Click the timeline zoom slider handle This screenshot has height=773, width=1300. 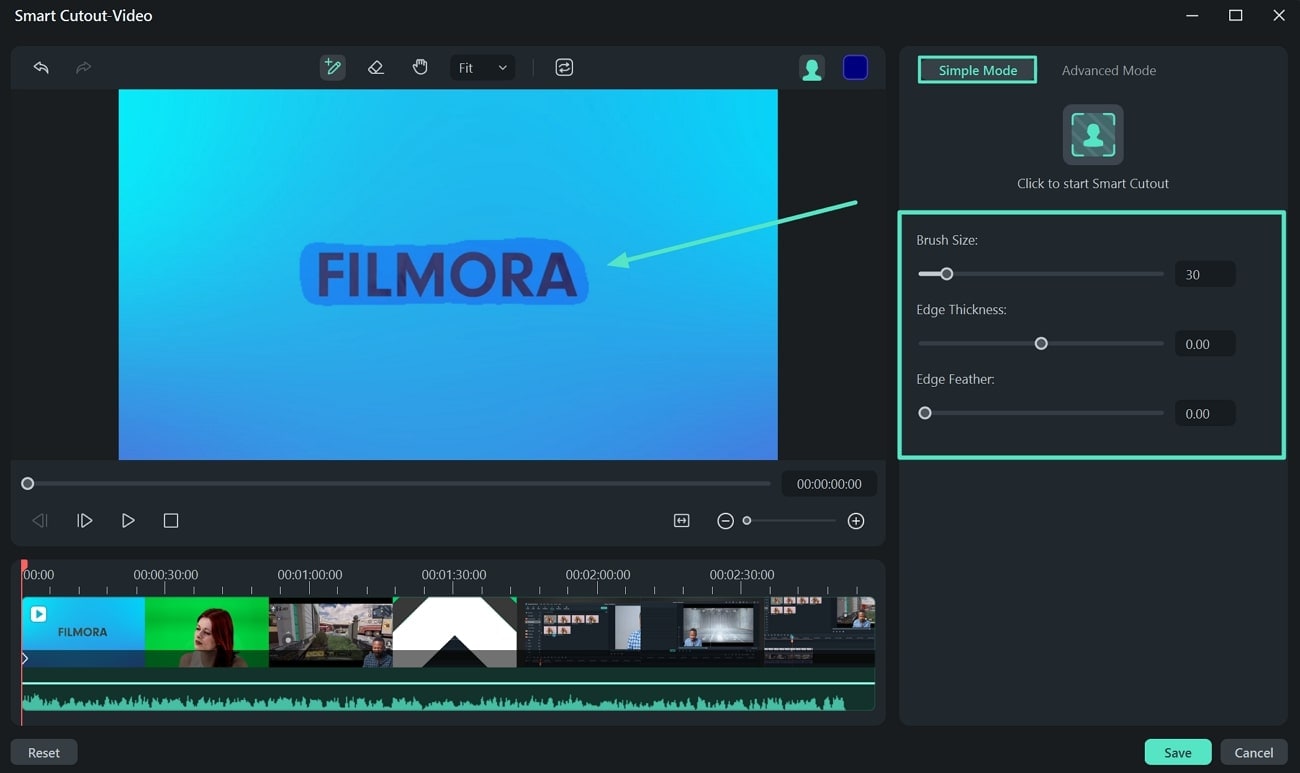pyautogui.click(x=747, y=521)
